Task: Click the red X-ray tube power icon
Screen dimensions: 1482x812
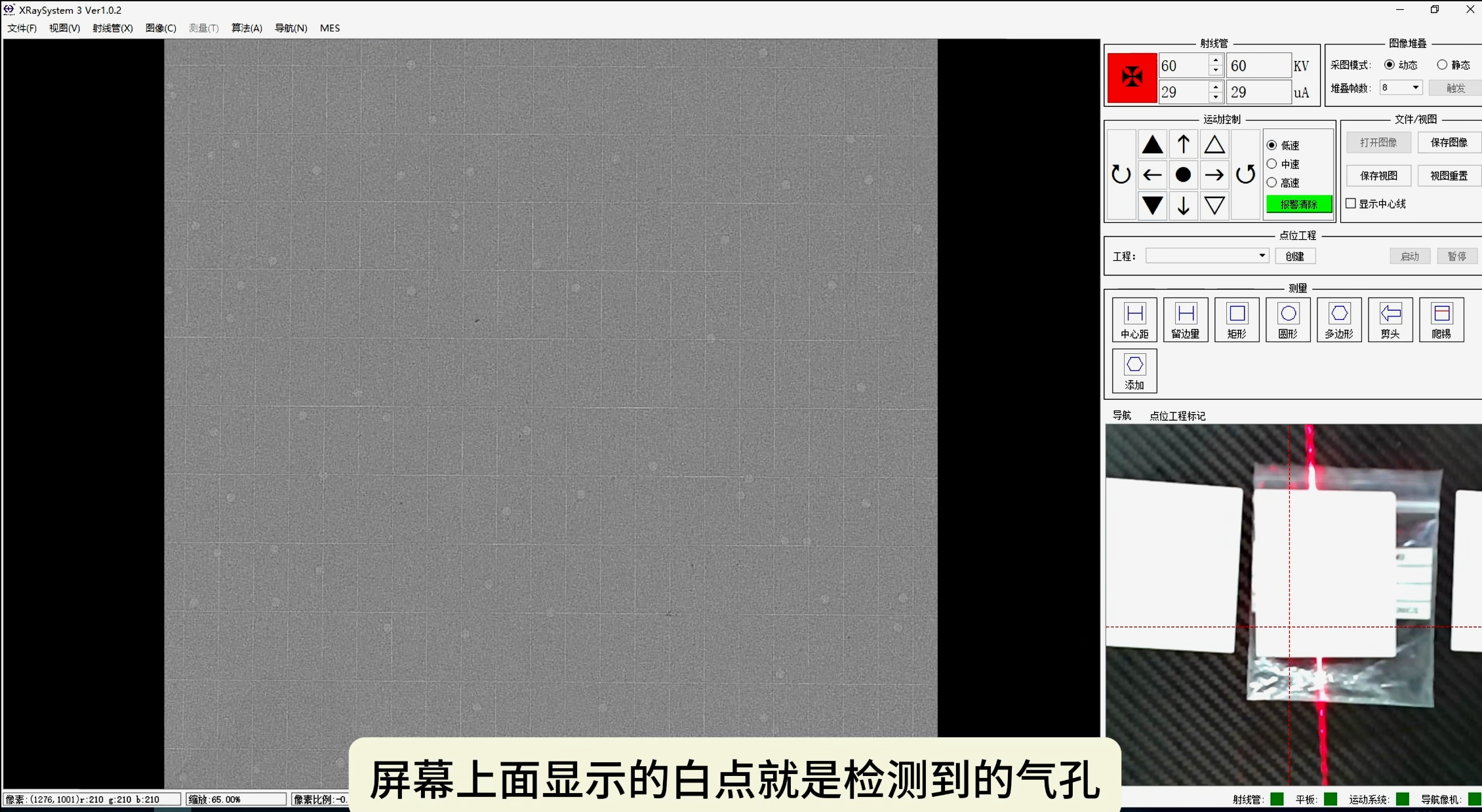Action: pyautogui.click(x=1132, y=77)
